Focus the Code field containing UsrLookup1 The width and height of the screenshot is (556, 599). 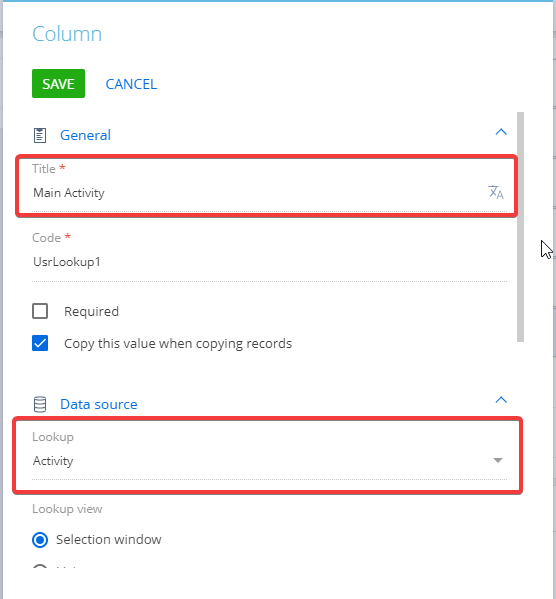pos(269,262)
